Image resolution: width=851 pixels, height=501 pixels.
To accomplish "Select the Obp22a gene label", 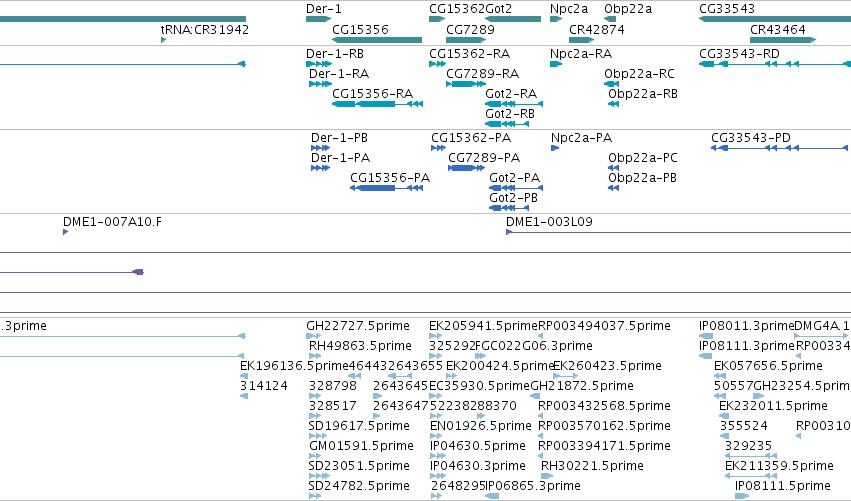I will 628,9.
